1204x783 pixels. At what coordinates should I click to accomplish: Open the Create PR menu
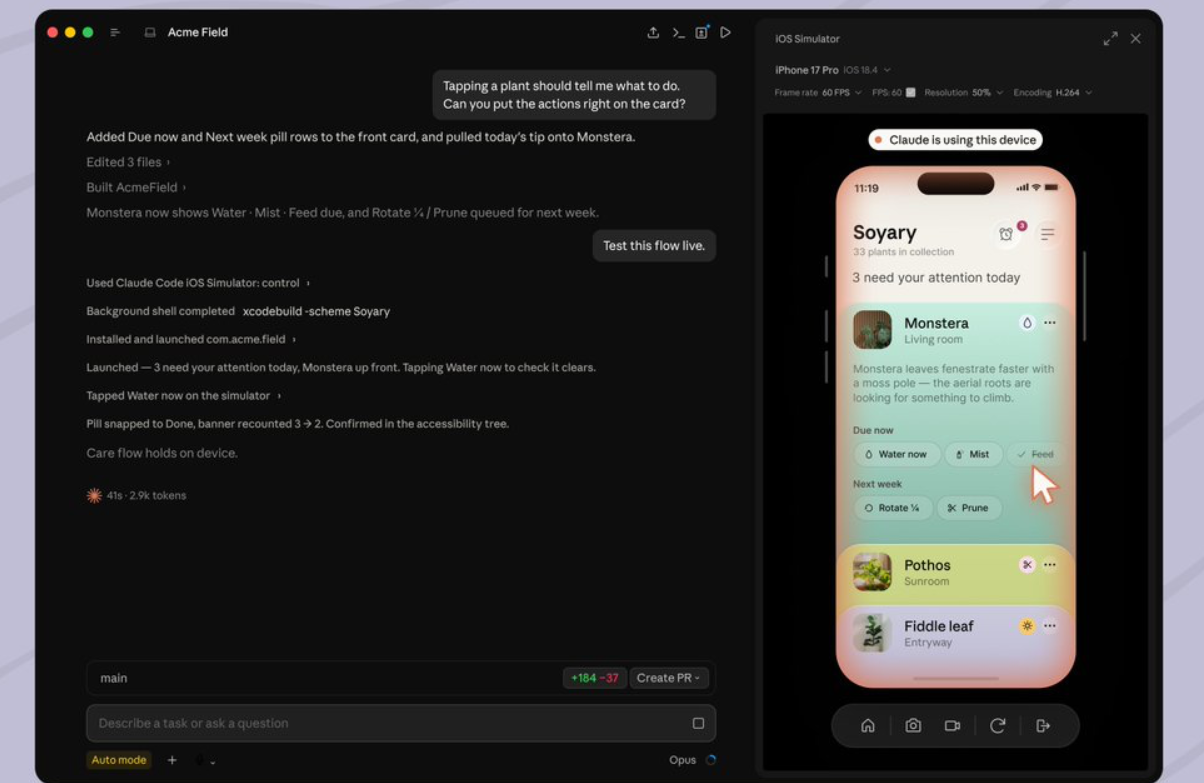(669, 678)
